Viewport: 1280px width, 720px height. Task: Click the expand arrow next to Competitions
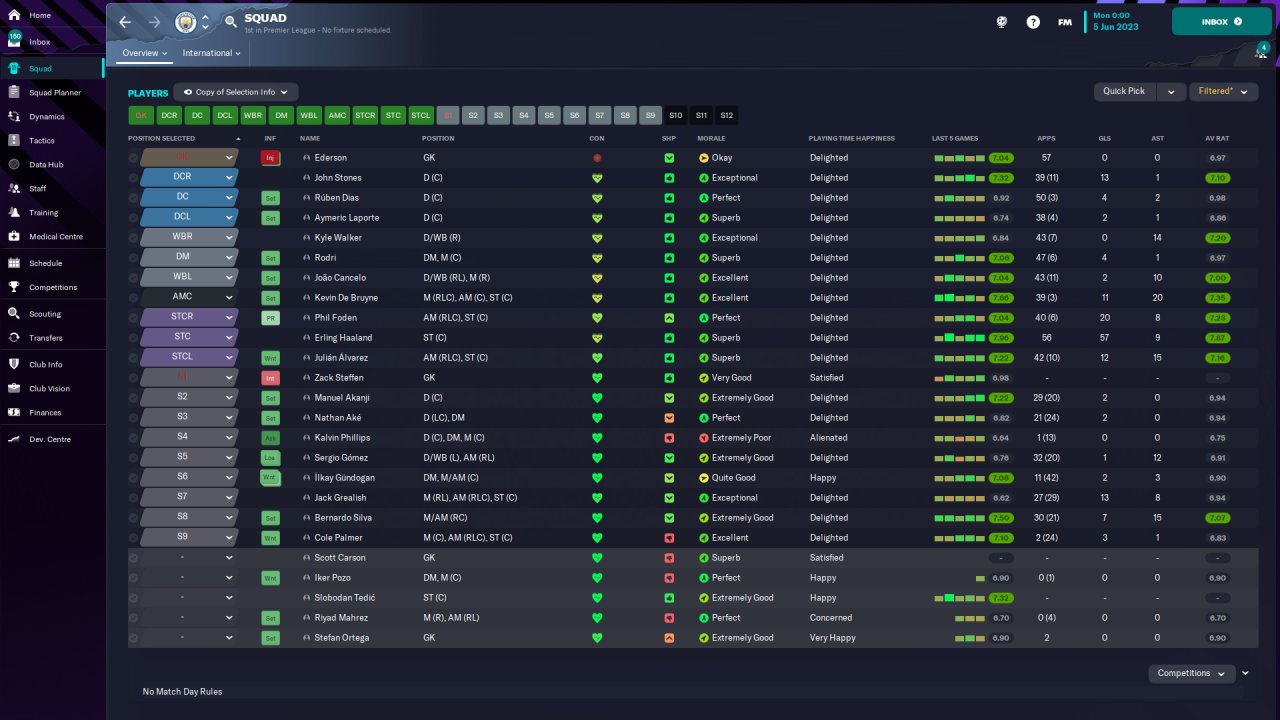click(1245, 673)
